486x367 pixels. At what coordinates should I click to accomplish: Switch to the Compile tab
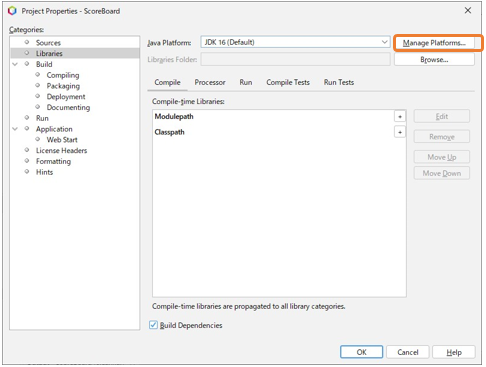[167, 82]
